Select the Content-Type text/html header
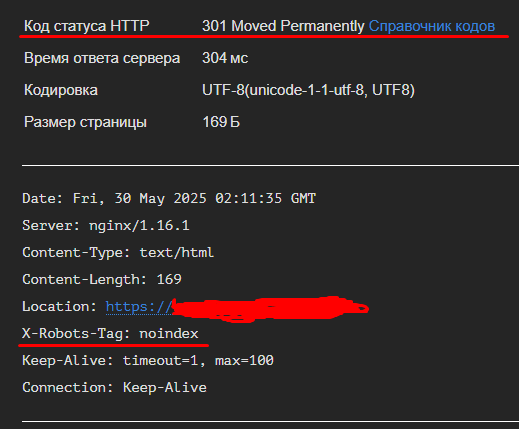519x429 pixels. coord(118,253)
